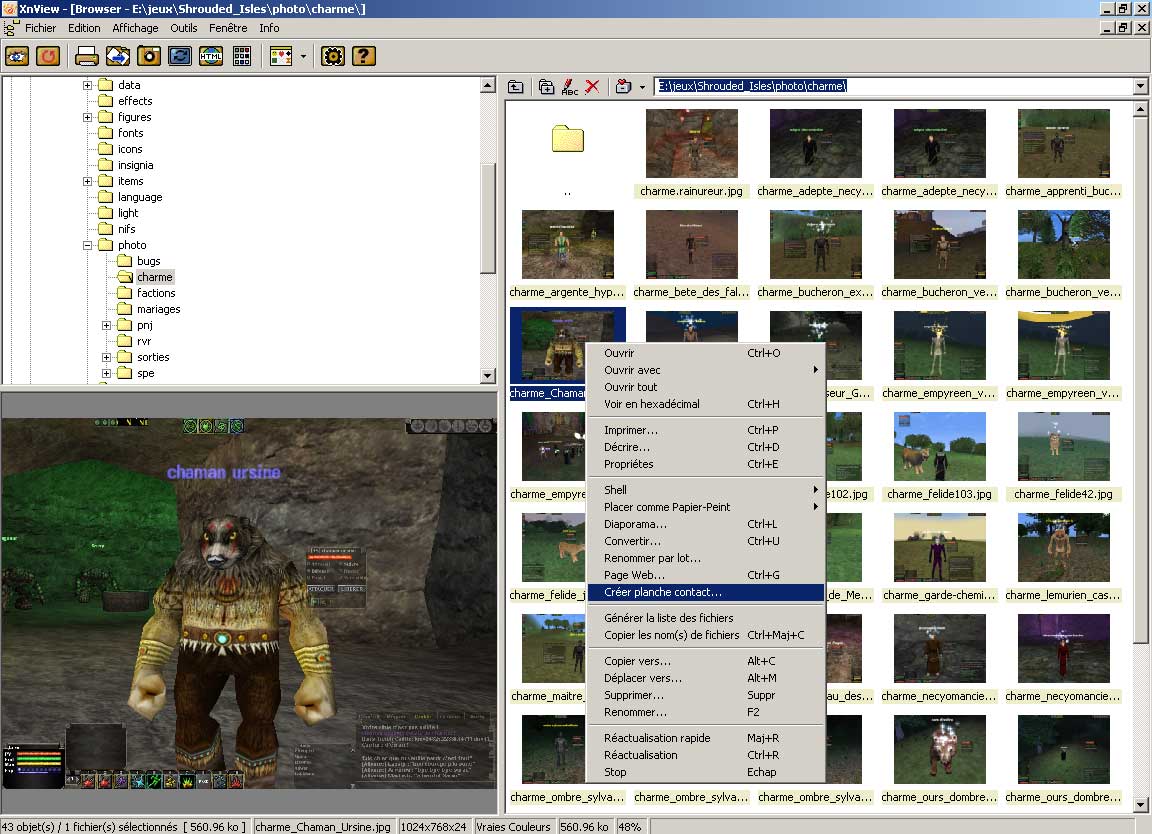Viewport: 1152px width, 834px height.
Task: Open the Options gear icon
Action: coord(333,56)
